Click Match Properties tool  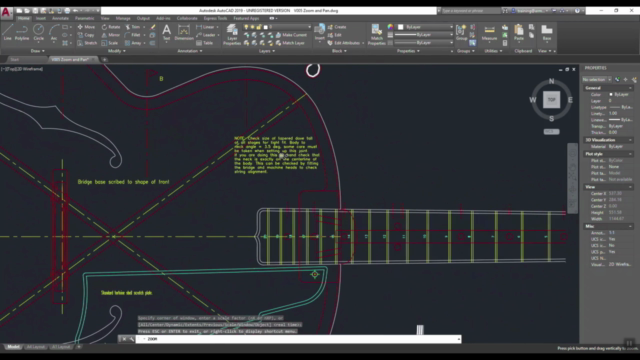tap(377, 34)
